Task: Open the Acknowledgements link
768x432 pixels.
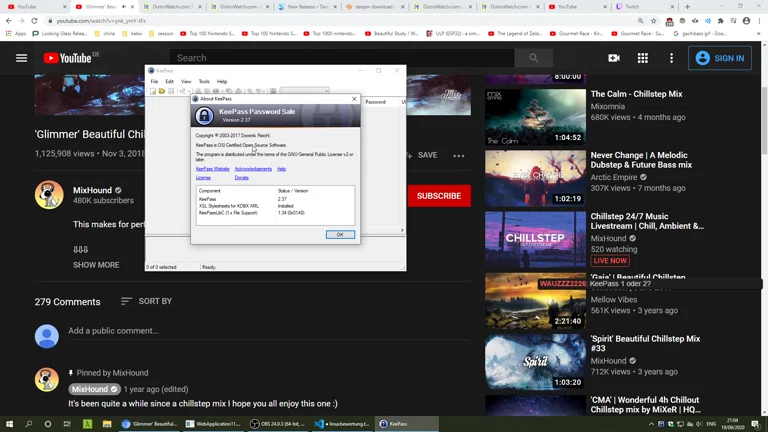Action: (x=253, y=169)
